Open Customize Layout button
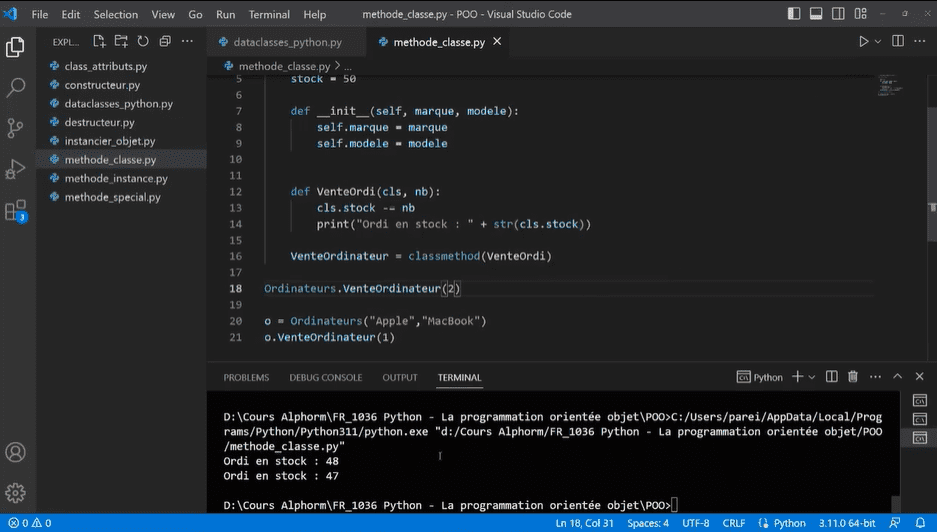Image resolution: width=937 pixels, height=532 pixels. (861, 14)
